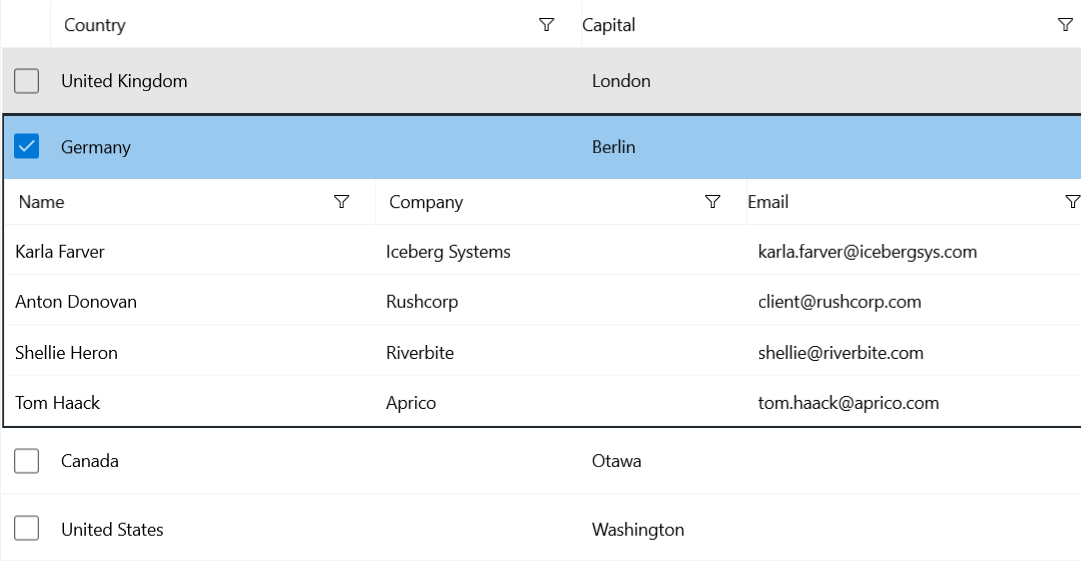Uncheck the Germany row checkbox
Screen dimensions: 1081x561
(x=27, y=147)
